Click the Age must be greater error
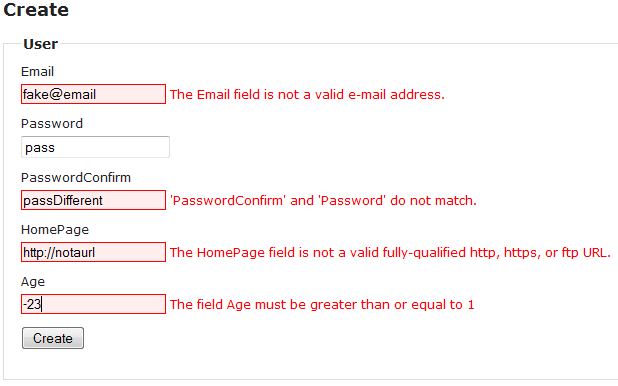Image resolution: width=618 pixels, height=386 pixels. pos(322,304)
